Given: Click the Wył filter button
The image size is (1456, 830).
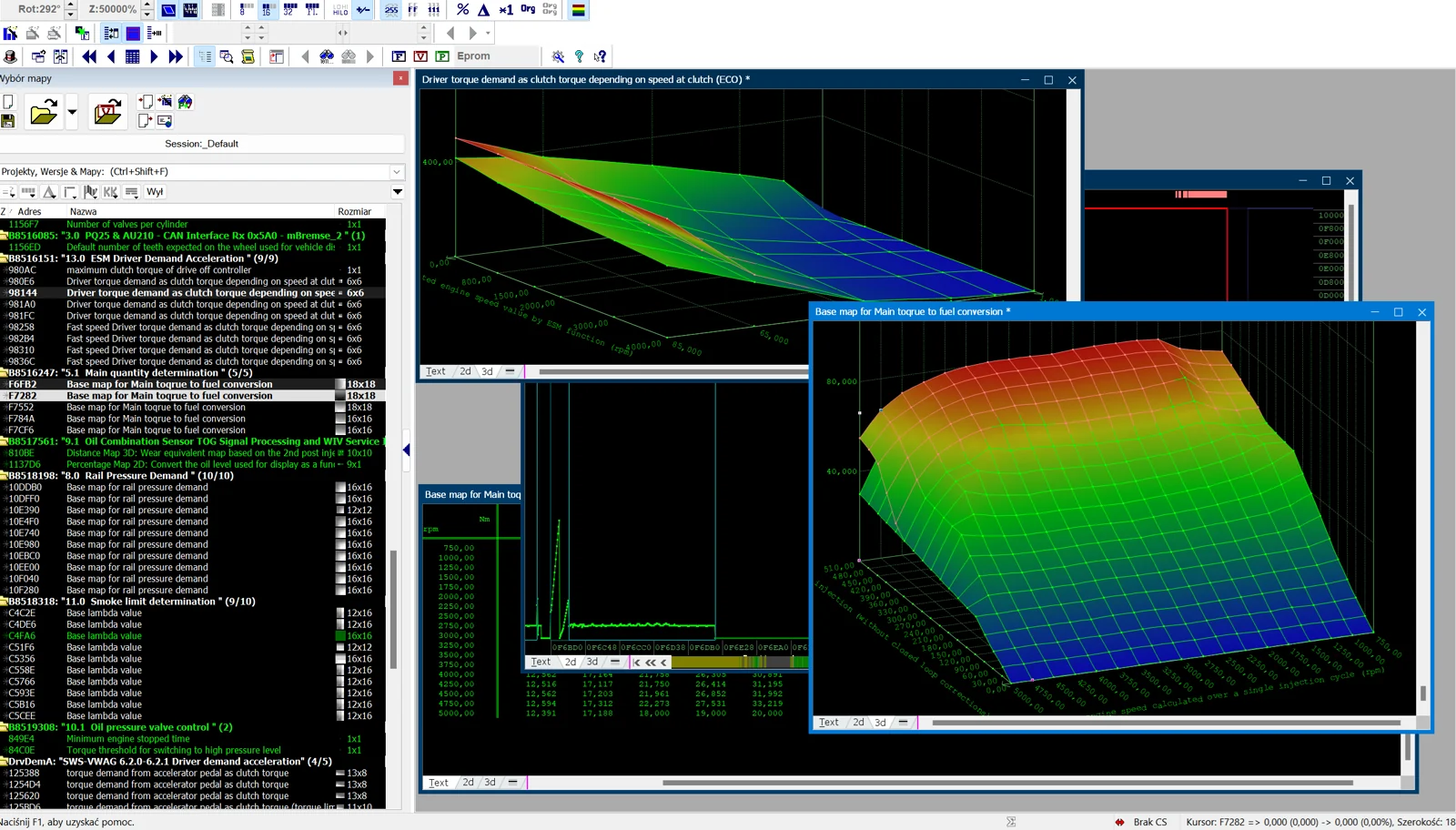Looking at the screenshot, I should (x=155, y=192).
